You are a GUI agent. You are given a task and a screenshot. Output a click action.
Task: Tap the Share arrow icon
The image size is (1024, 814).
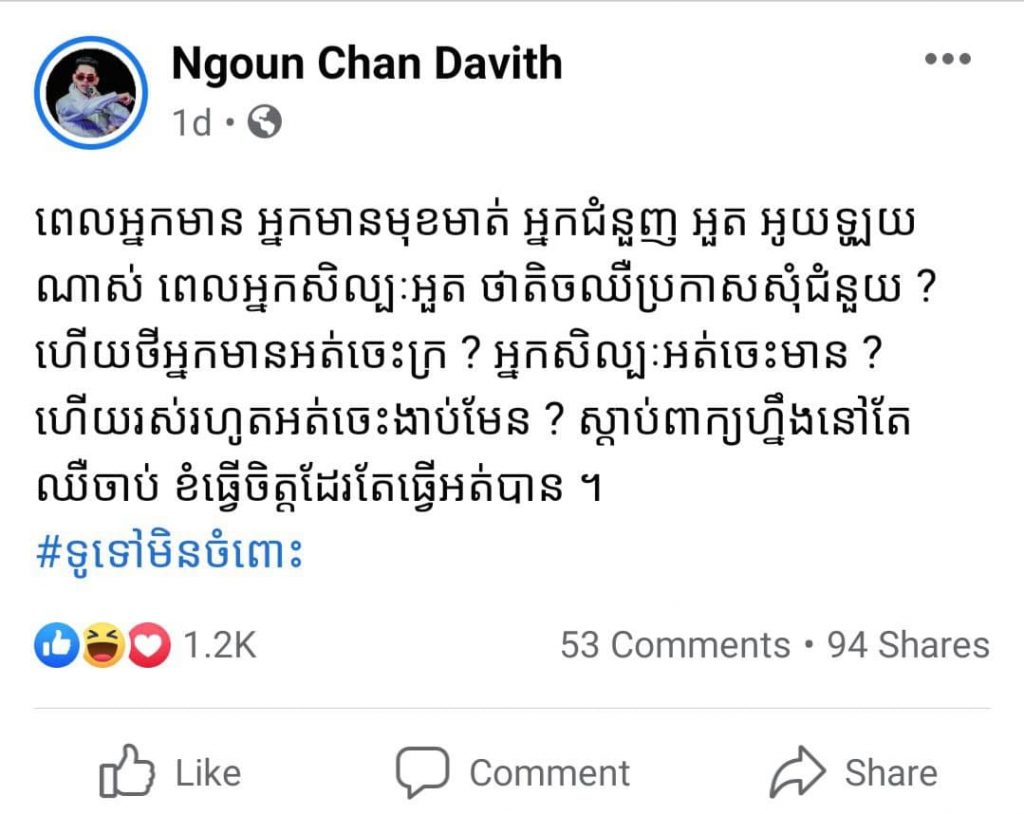click(797, 772)
